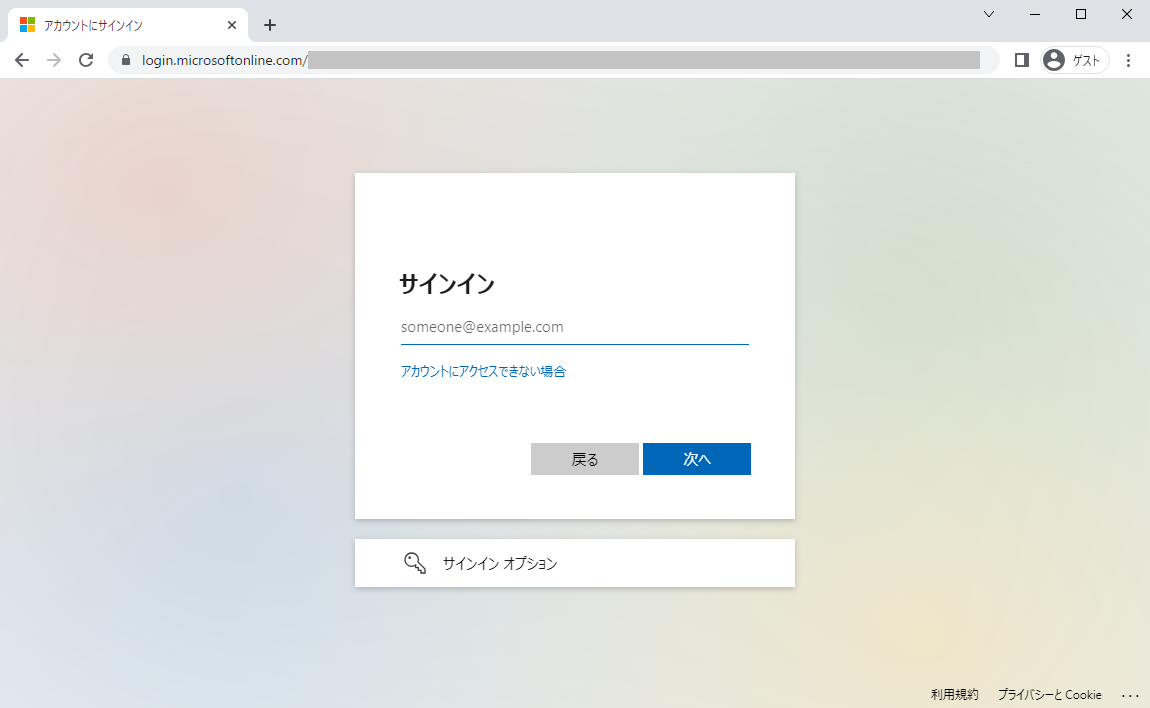Open the Chrome three-dot menu

1129,60
